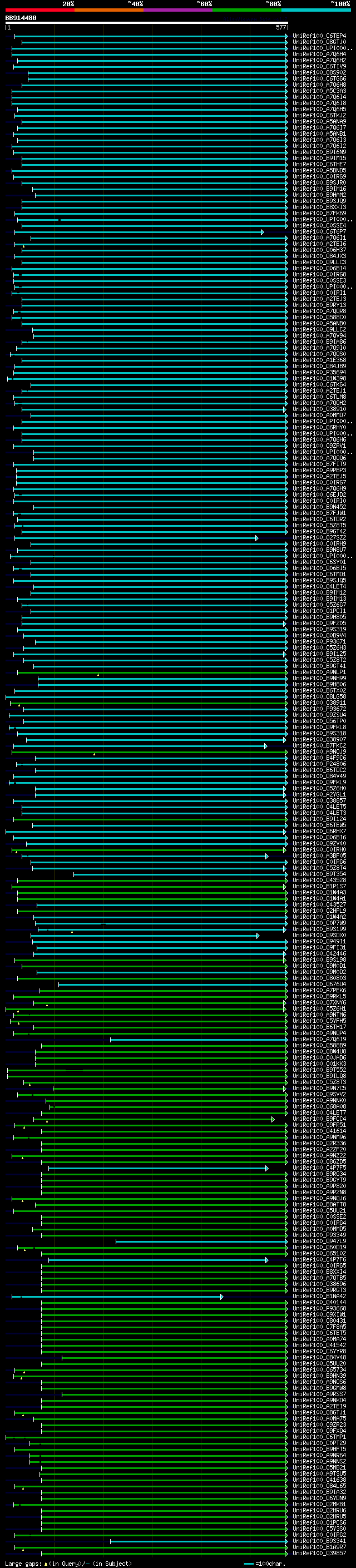Select hit label UniRef100_A9NLP1
This screenshot has height=1568, width=356.
coord(319,672)
